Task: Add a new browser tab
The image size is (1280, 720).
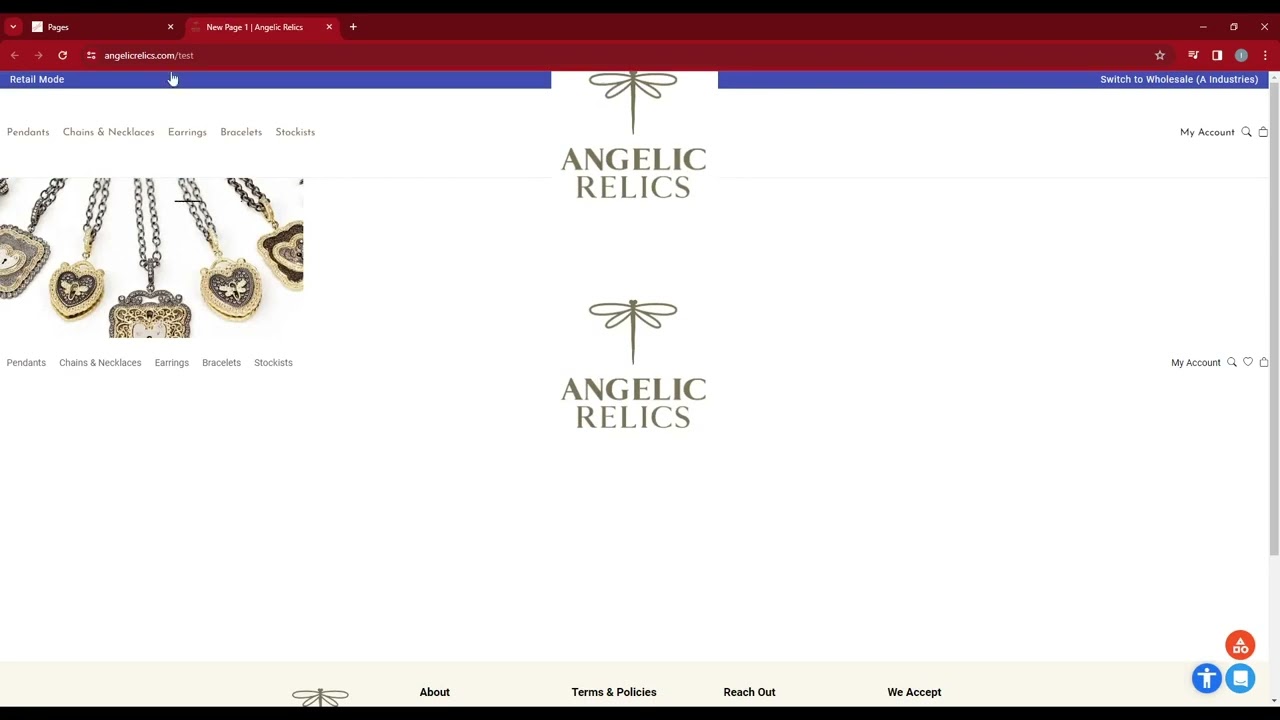Action: coord(353,27)
